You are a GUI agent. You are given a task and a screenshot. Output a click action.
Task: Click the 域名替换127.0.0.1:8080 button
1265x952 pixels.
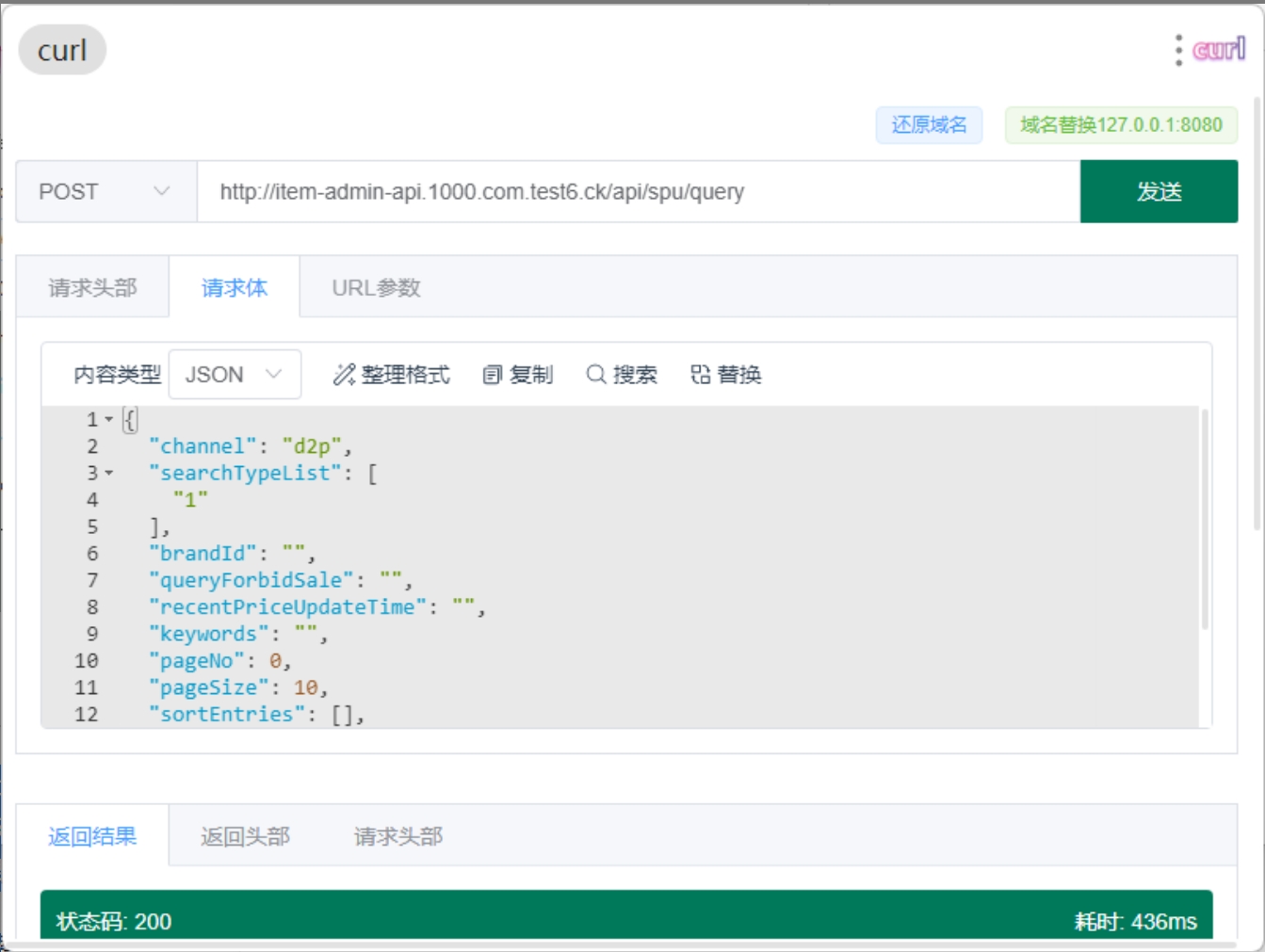coord(1121,124)
